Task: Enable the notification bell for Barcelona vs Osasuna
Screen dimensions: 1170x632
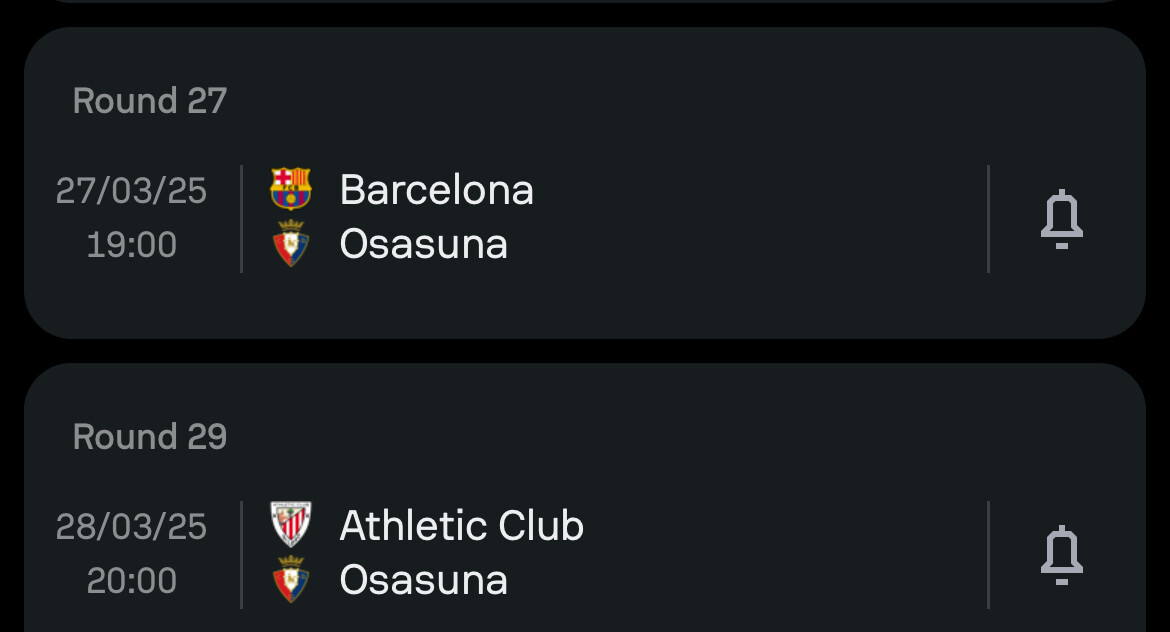Action: (x=1061, y=219)
